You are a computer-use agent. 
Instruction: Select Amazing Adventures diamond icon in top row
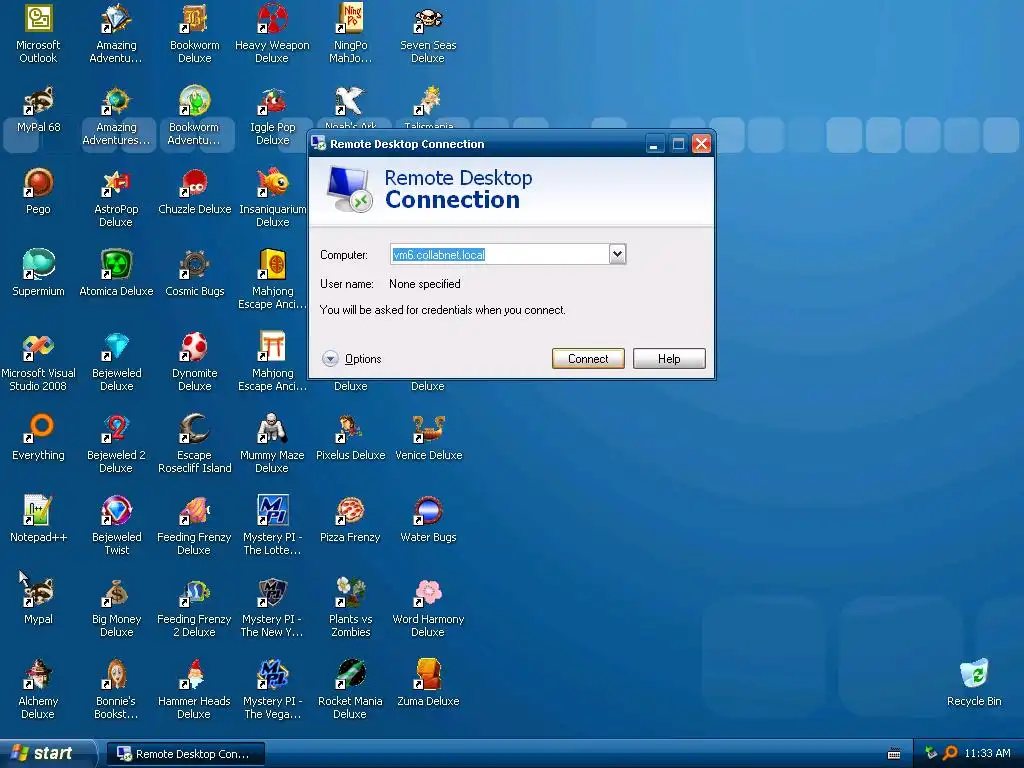[x=116, y=18]
